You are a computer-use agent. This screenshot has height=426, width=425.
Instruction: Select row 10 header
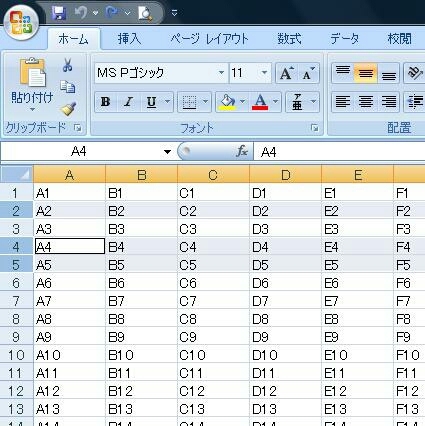pos(16,355)
